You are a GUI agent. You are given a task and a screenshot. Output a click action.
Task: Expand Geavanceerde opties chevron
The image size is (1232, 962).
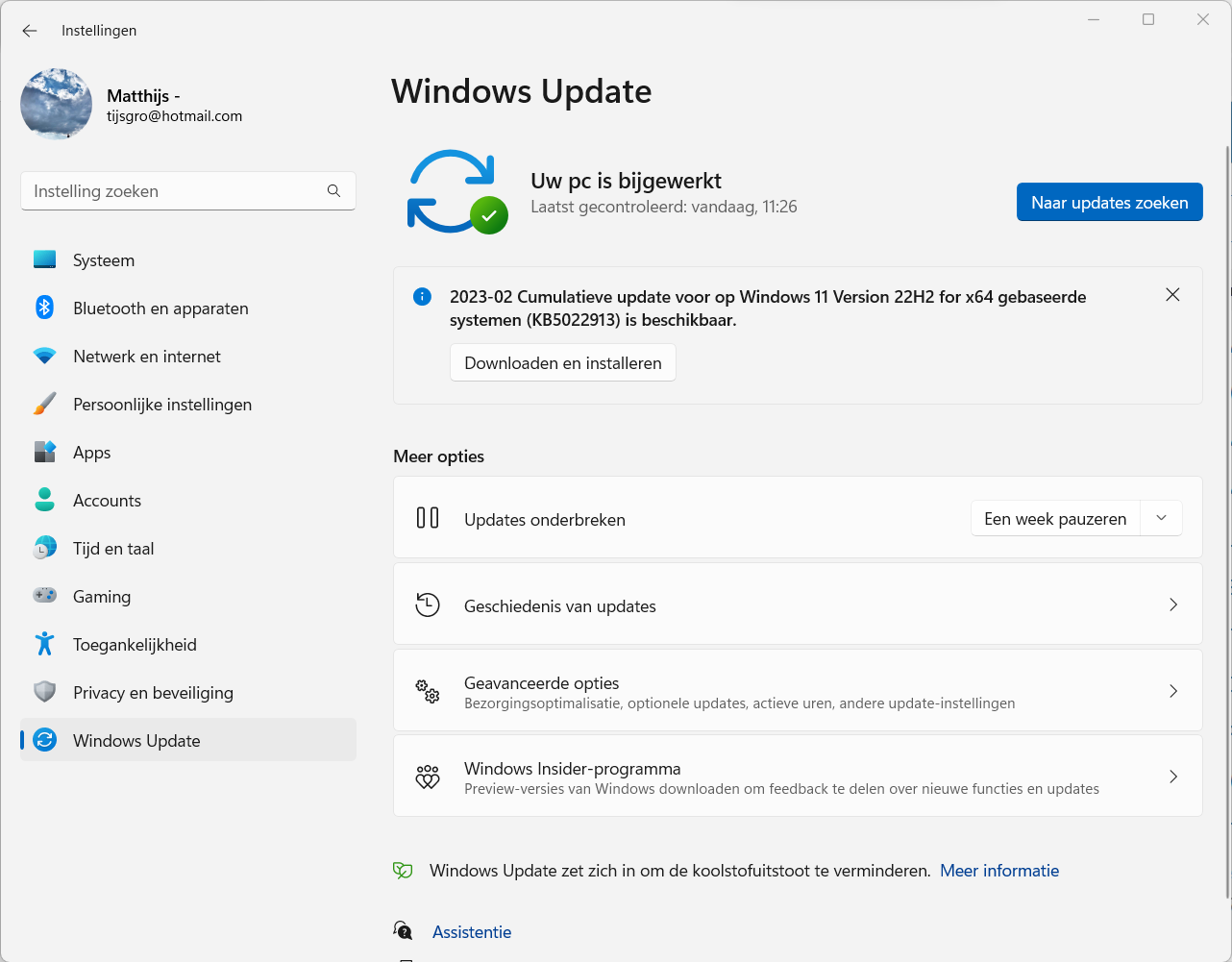pyautogui.click(x=1172, y=691)
